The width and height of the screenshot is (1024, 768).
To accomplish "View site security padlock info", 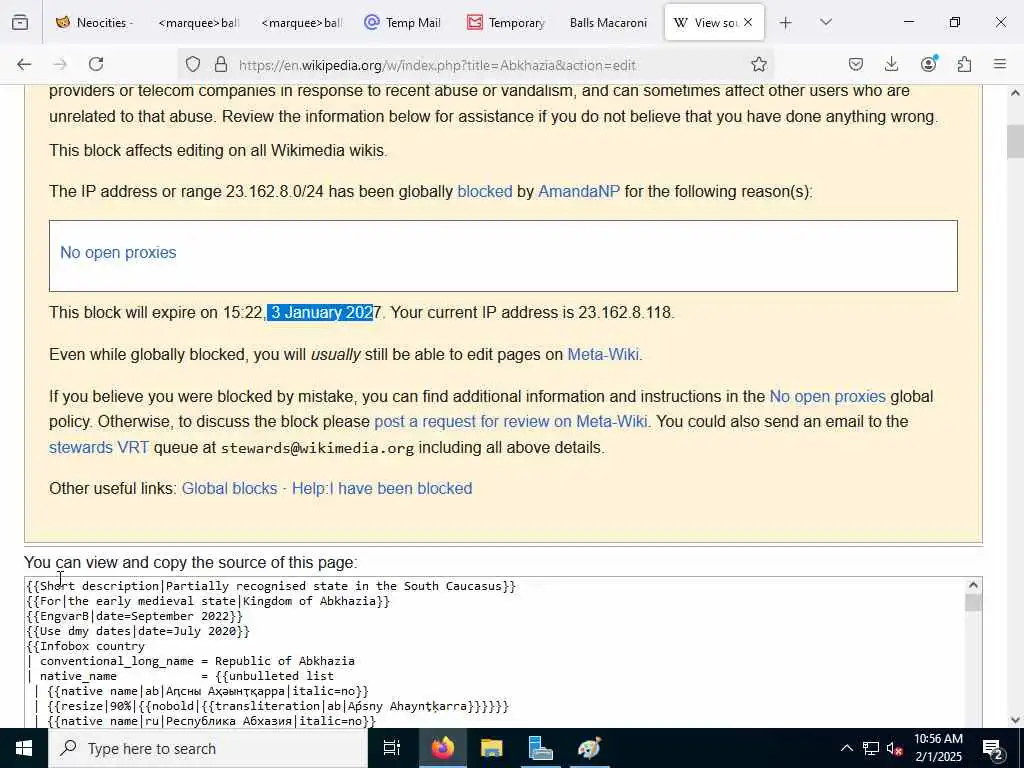I will pyautogui.click(x=221, y=64).
